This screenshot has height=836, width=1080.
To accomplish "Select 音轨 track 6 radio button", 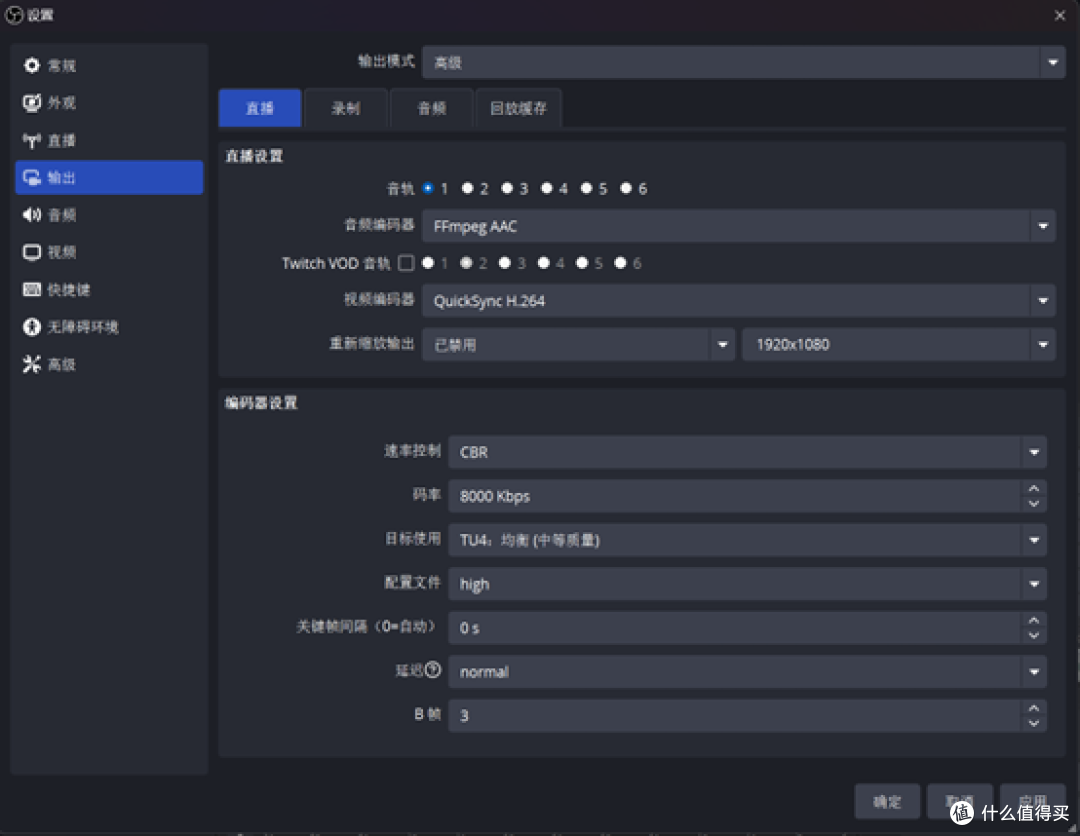I will [x=626, y=188].
